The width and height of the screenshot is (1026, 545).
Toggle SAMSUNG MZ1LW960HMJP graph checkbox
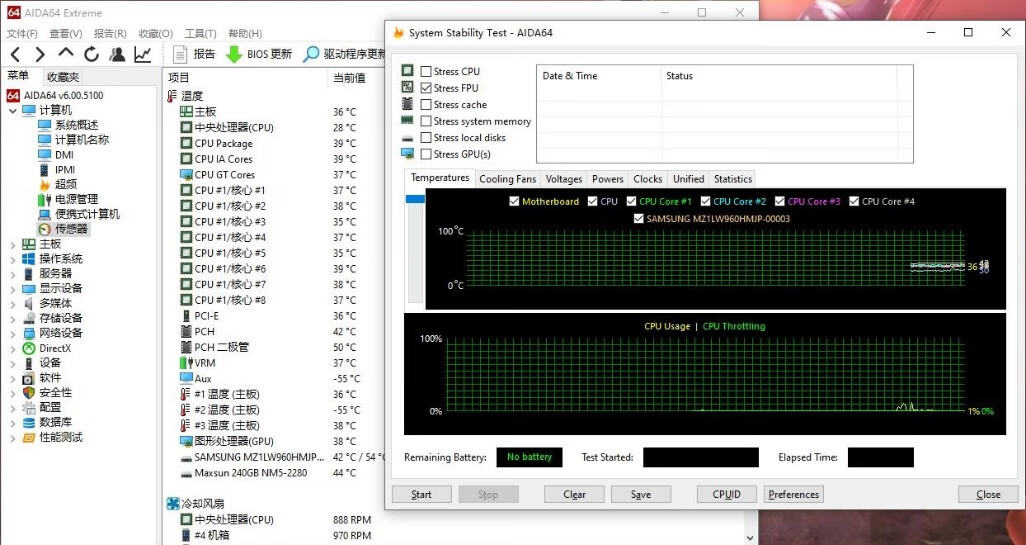639,219
